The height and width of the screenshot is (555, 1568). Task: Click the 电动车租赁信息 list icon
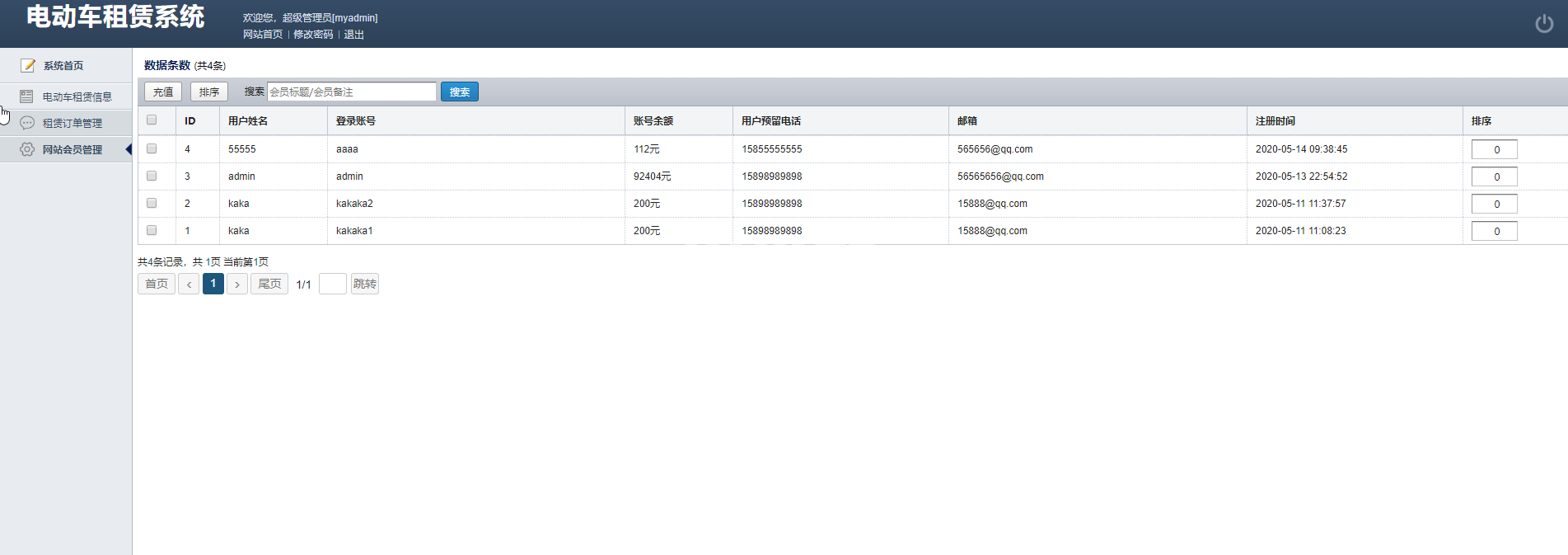[x=26, y=96]
